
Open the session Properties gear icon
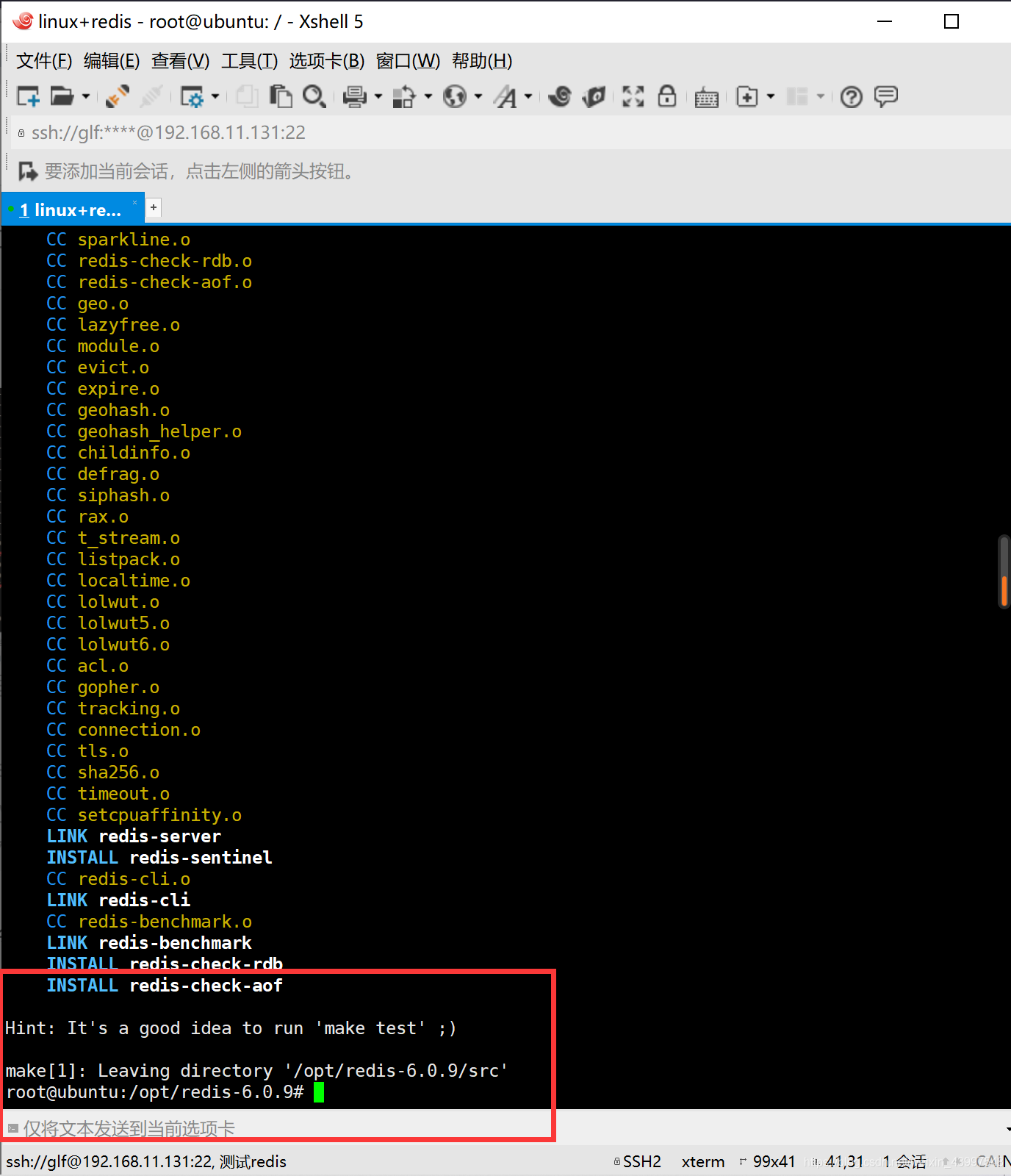point(192,96)
